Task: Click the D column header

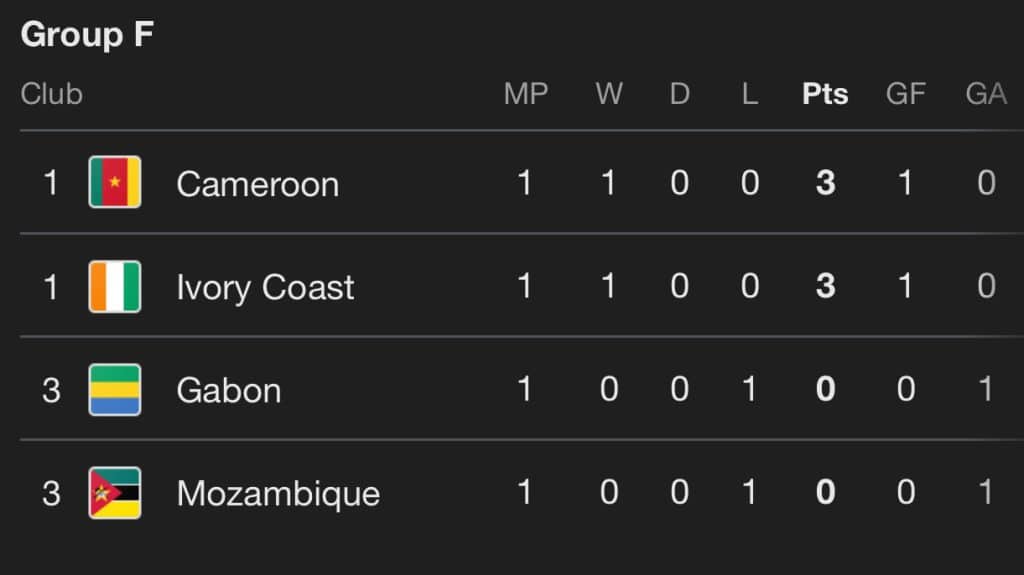Action: 679,94
